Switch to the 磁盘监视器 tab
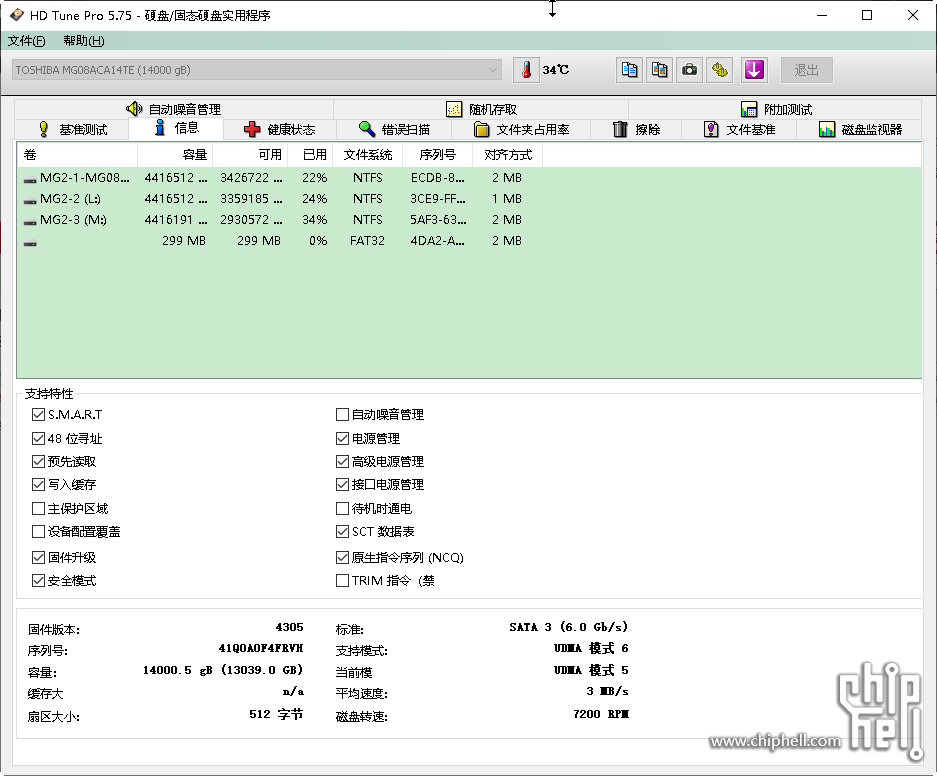Image resolution: width=937 pixels, height=776 pixels. point(860,129)
